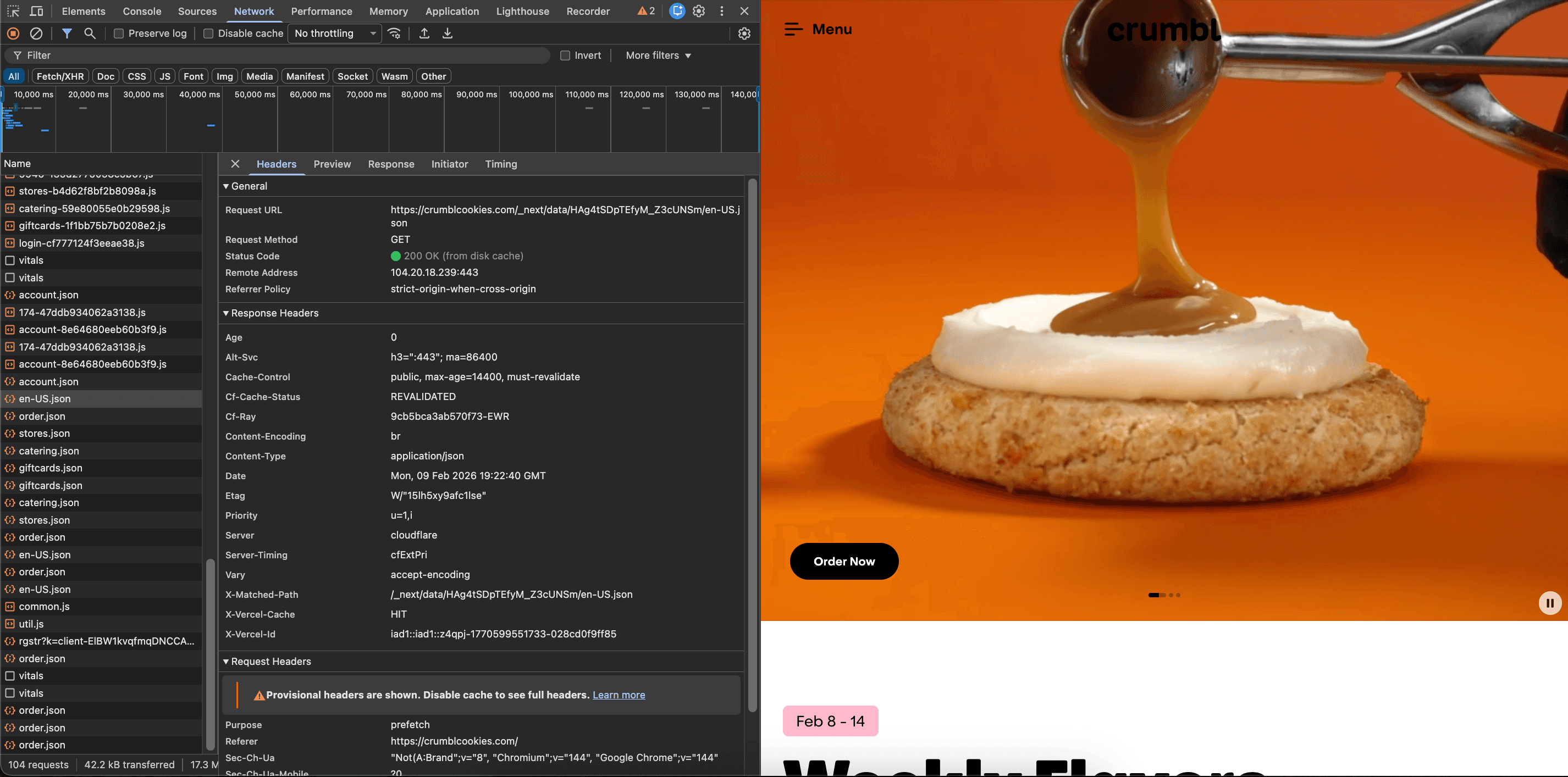The height and width of the screenshot is (777, 1568).
Task: Click the 50,000 ms timeline overview marker
Action: coord(255,95)
